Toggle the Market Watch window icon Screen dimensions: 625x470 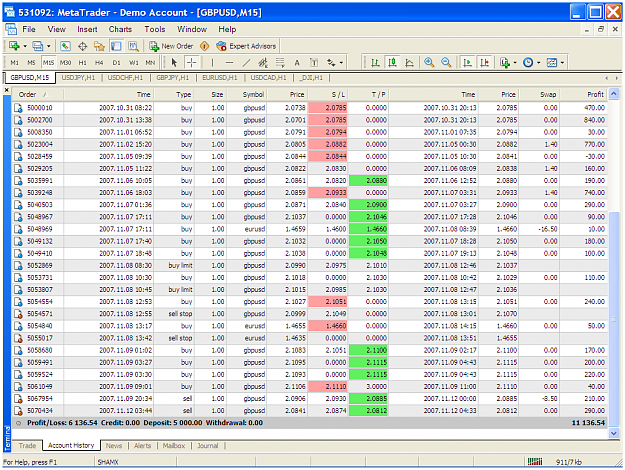pyautogui.click(x=65, y=46)
